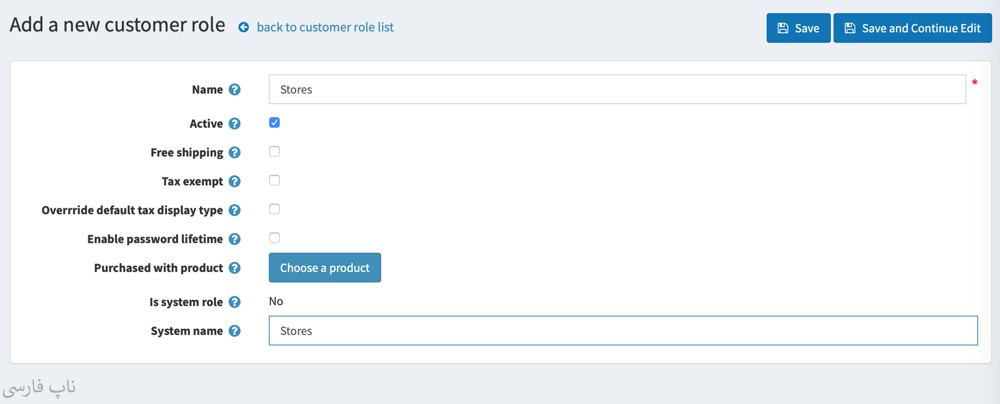Click into the System name field
The image size is (1000, 404).
coord(622,331)
